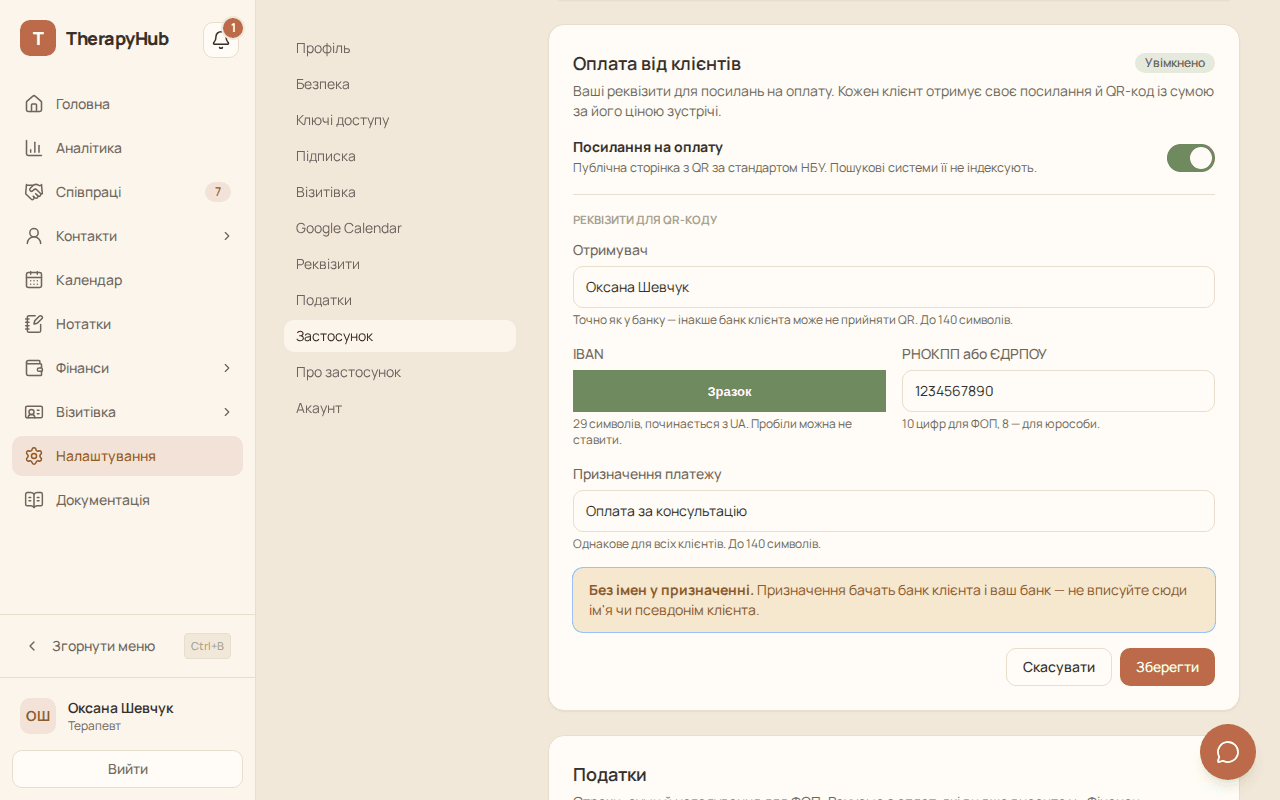The width and height of the screenshot is (1280, 800).
Task: Focus the РНОКПП або ЄДРПОУ field
Action: 1058,391
